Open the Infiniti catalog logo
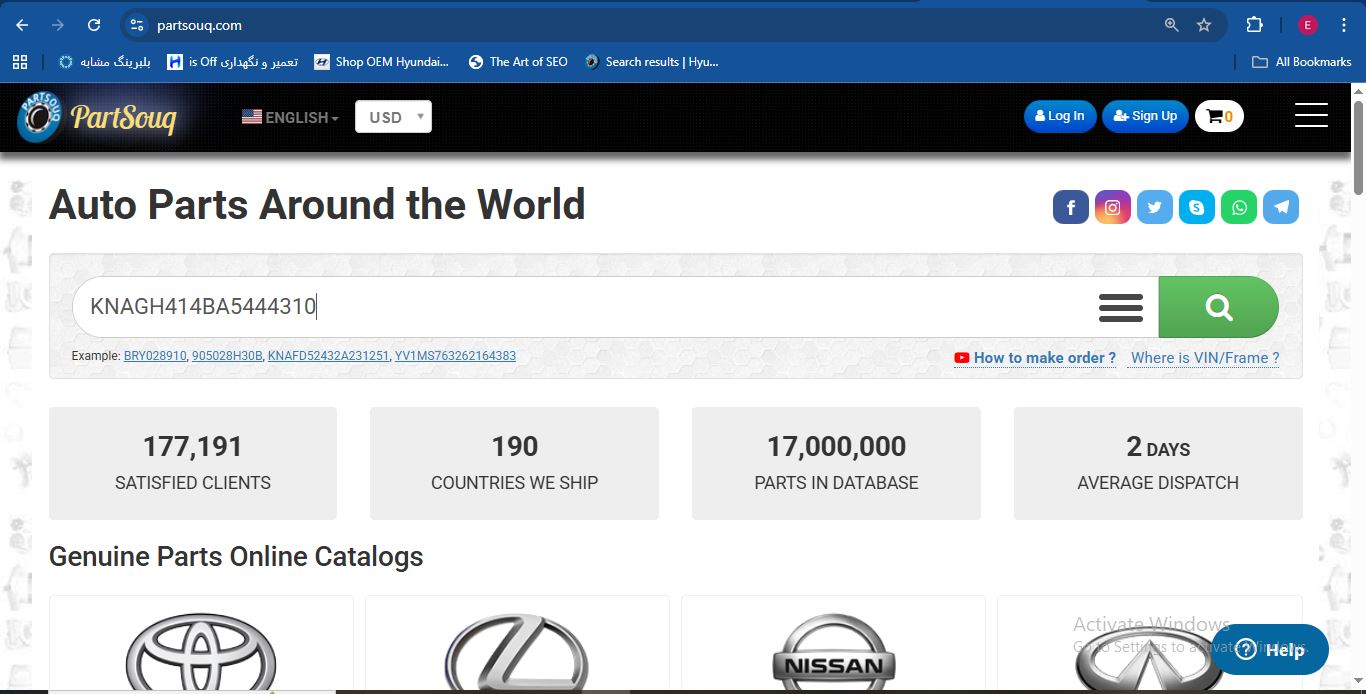1366x694 pixels. click(x=1149, y=660)
